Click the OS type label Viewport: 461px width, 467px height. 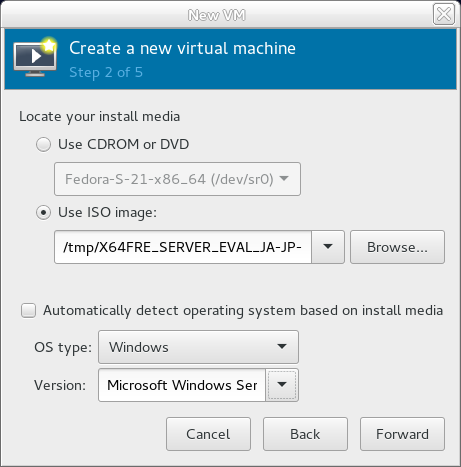tap(63, 347)
